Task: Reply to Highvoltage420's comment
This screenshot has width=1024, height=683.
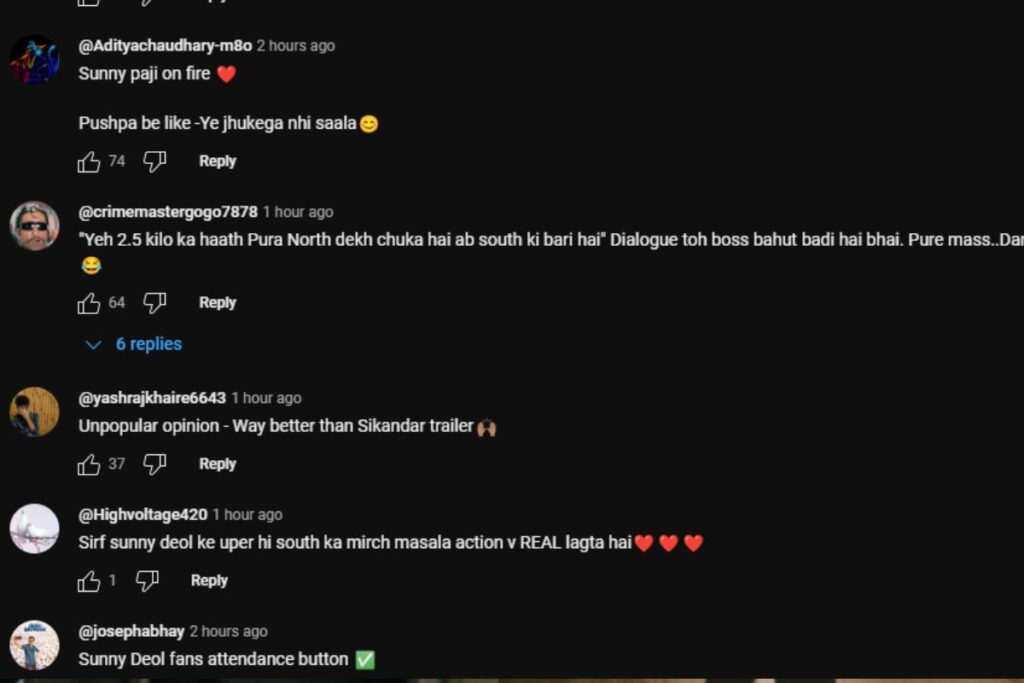Action: [209, 581]
